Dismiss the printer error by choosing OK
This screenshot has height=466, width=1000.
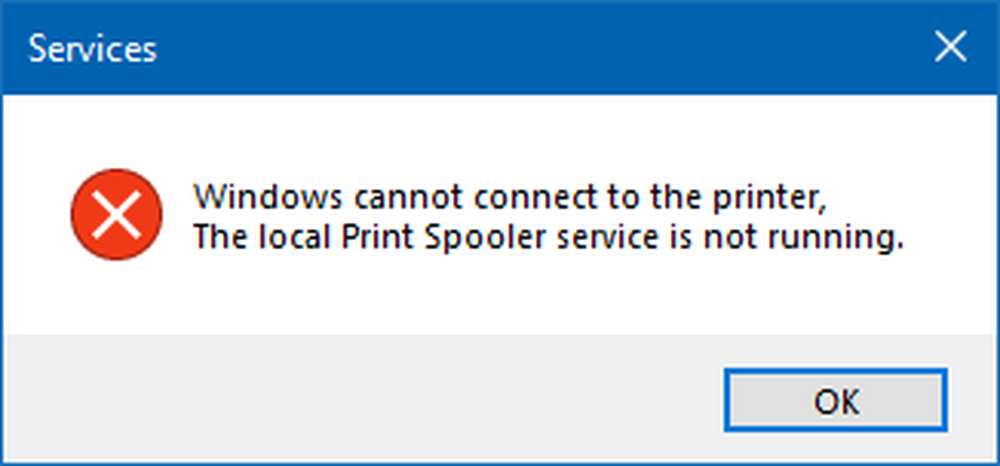pyautogui.click(x=835, y=400)
